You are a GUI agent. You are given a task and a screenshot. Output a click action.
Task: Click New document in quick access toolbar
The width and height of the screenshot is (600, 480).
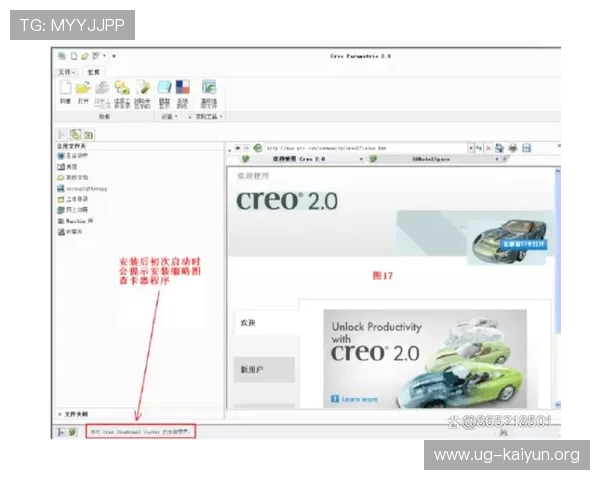coord(74,56)
